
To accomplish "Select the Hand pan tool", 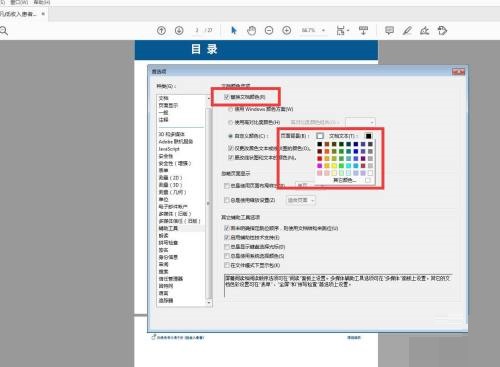I will coord(251,31).
